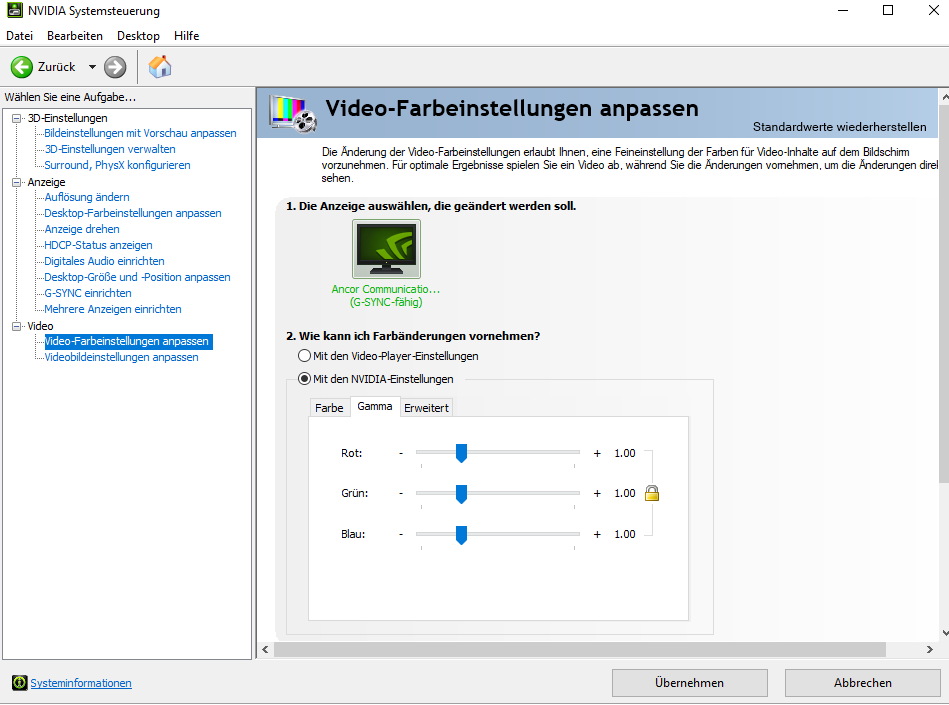Open the Datei menu
Viewport: 949px width, 705px height.
(19, 36)
